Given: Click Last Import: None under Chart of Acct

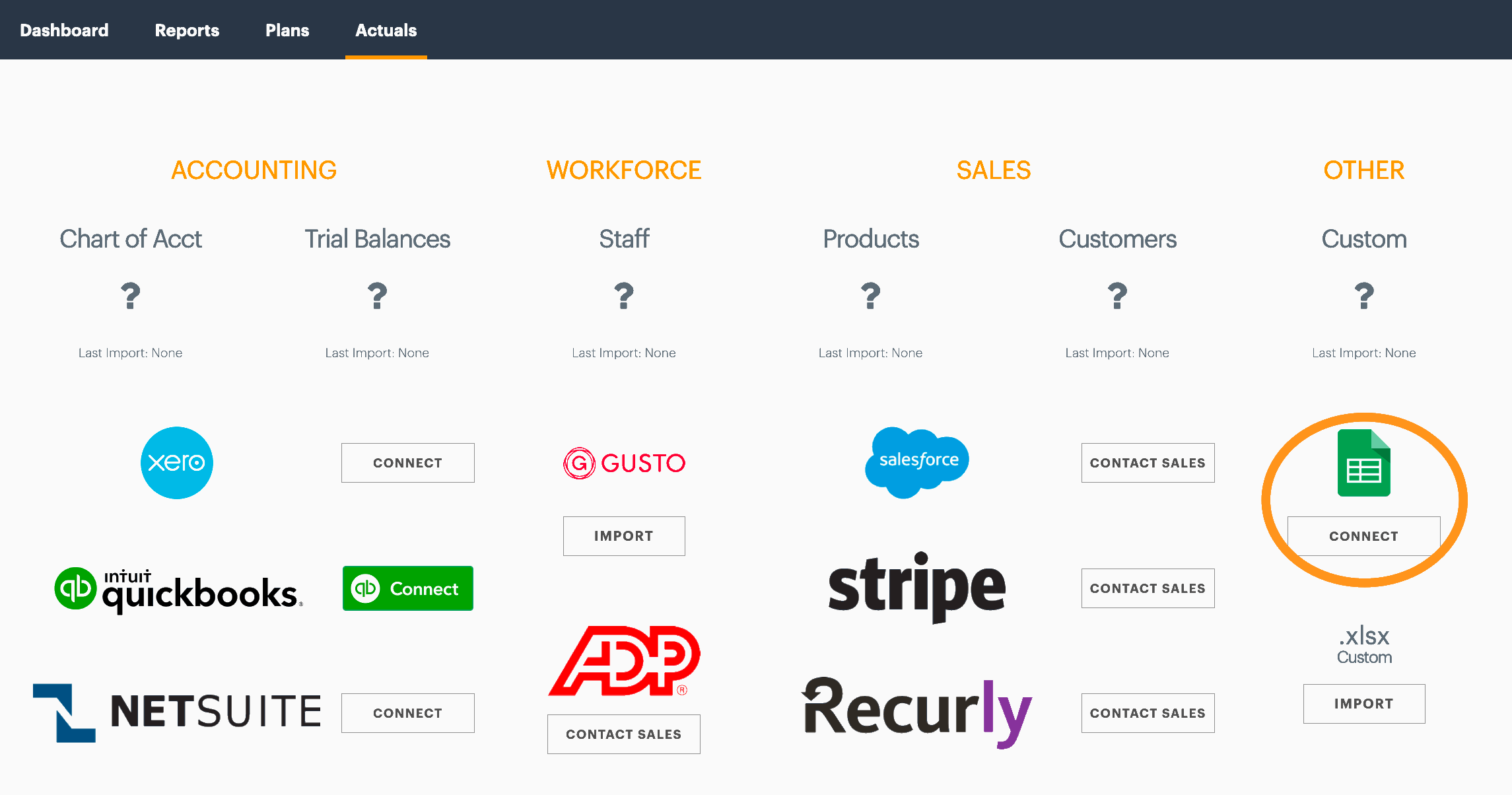Looking at the screenshot, I should (131, 353).
